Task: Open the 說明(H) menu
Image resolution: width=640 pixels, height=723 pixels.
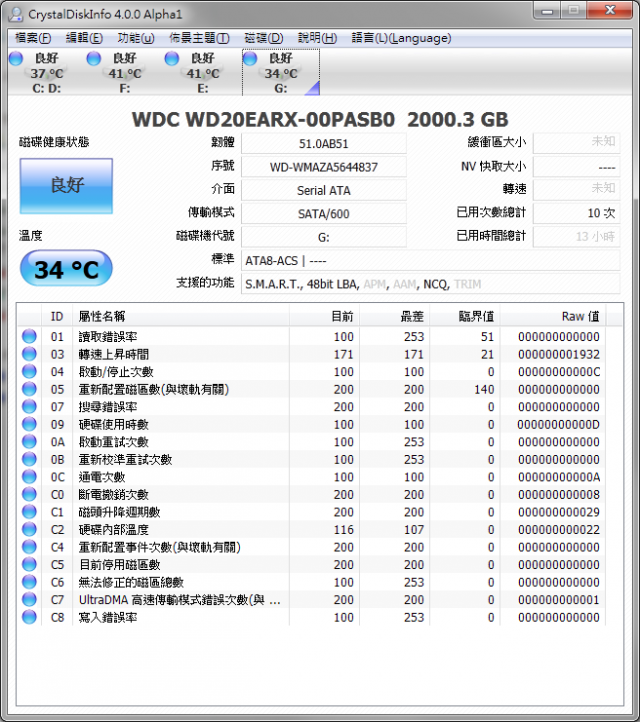Action: click(x=317, y=38)
